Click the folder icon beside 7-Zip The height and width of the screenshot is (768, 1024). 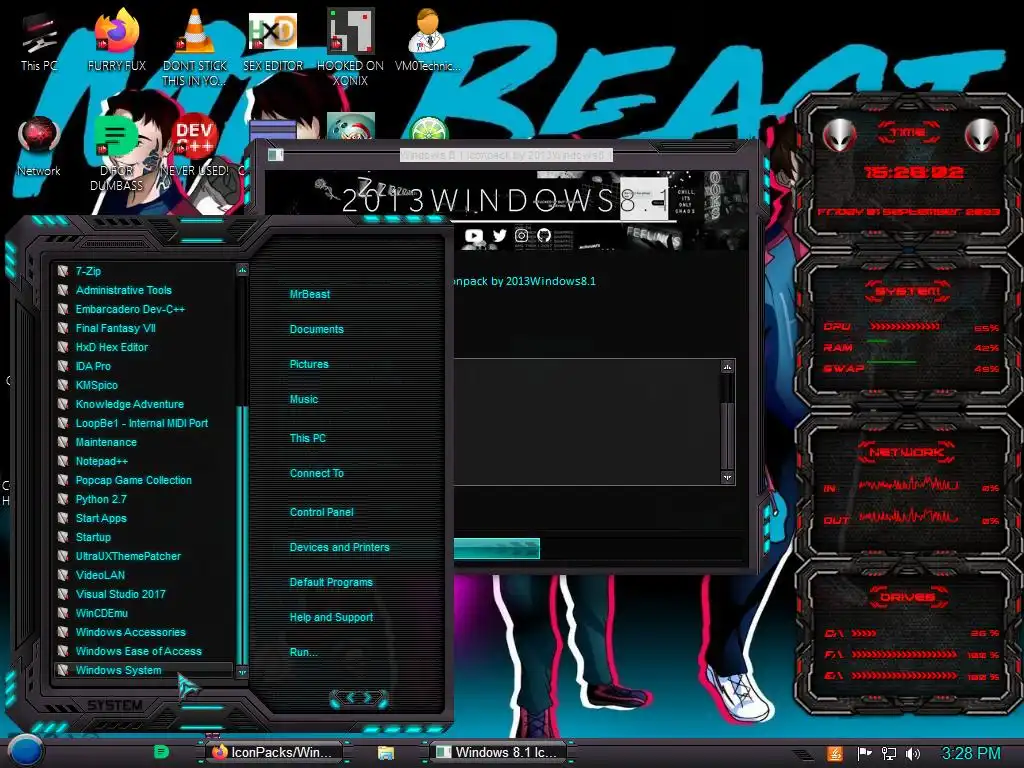pos(63,271)
